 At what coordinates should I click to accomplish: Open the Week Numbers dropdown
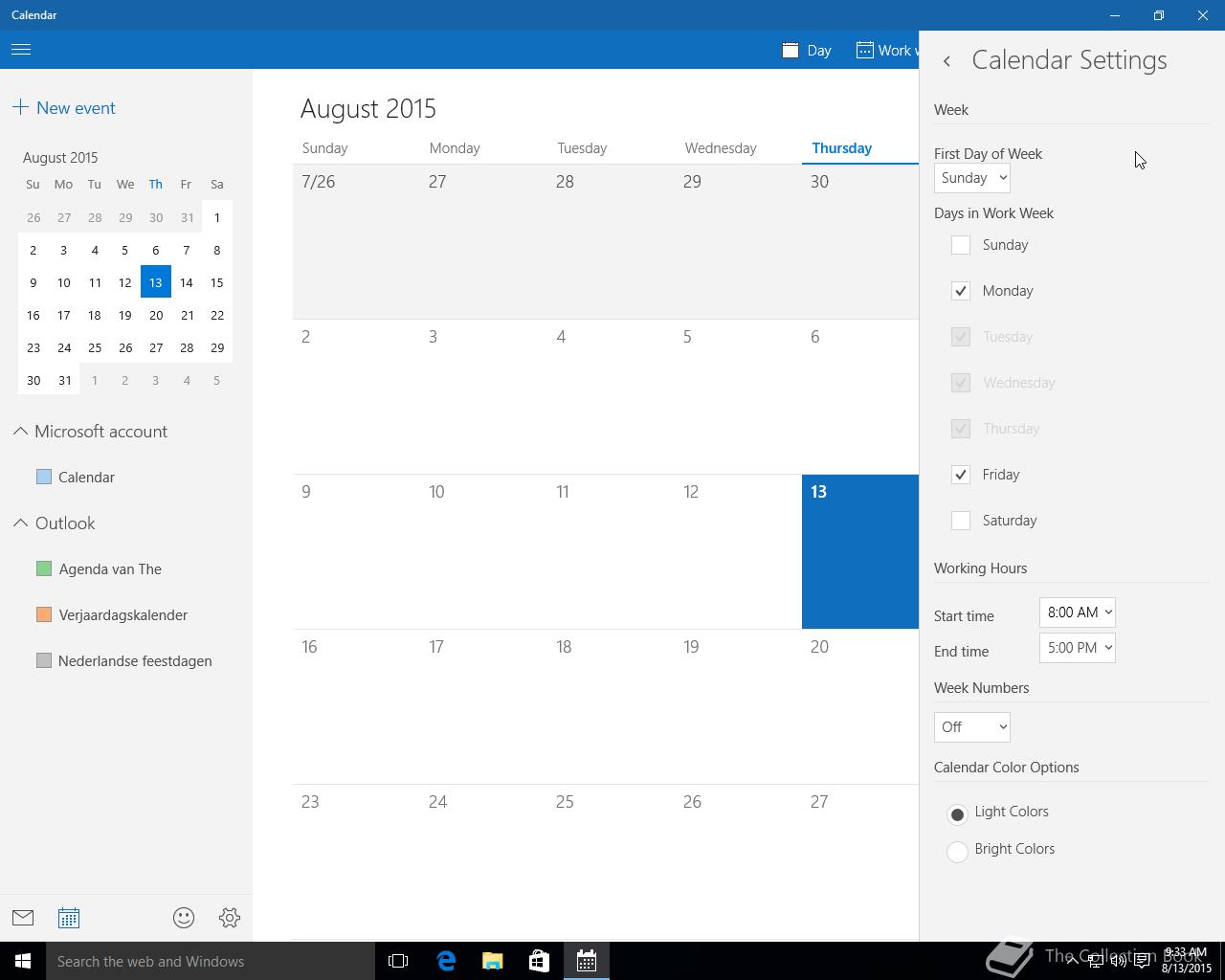coord(972,727)
